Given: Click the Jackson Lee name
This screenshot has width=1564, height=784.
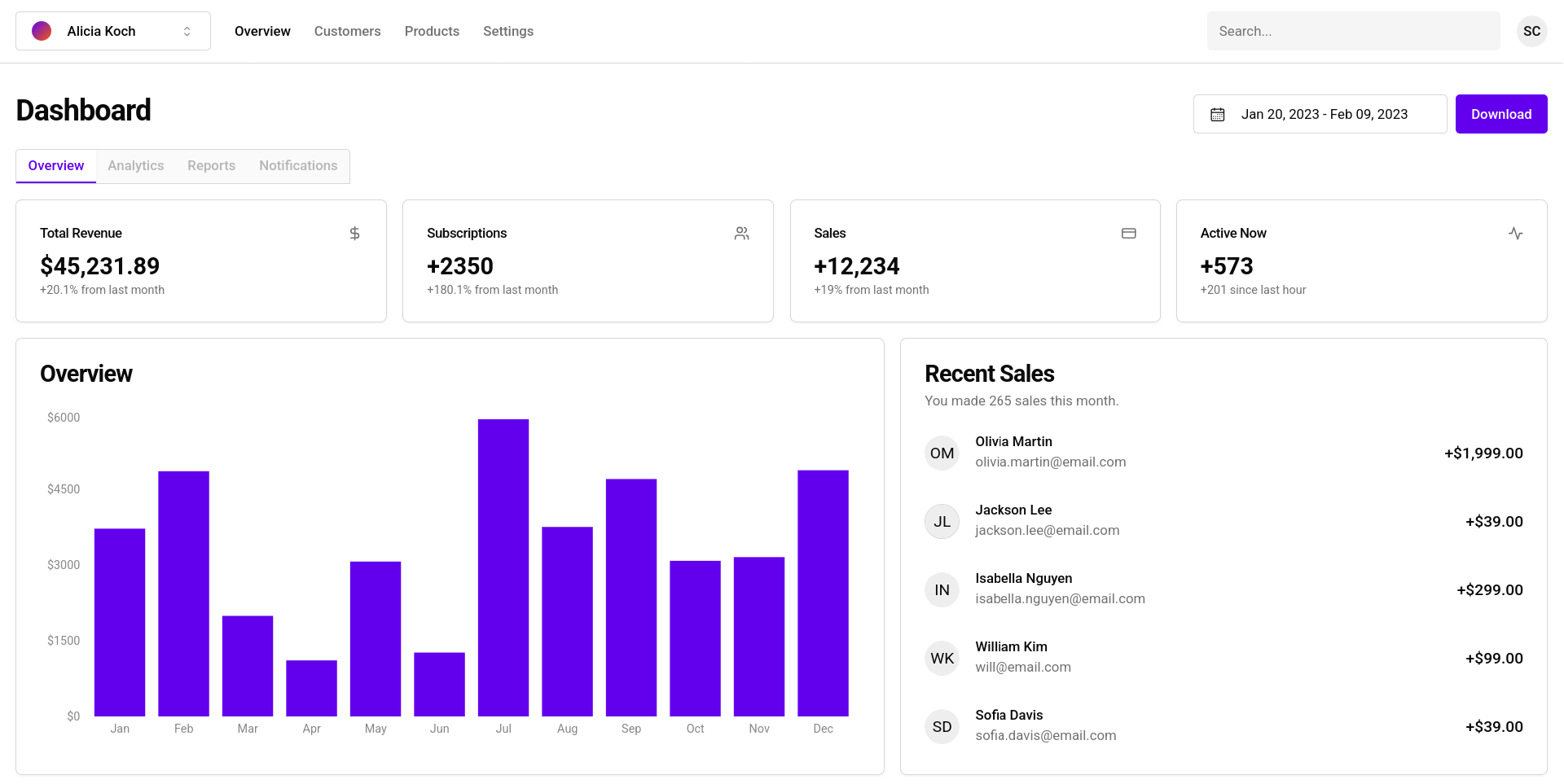Looking at the screenshot, I should pos(1013,510).
